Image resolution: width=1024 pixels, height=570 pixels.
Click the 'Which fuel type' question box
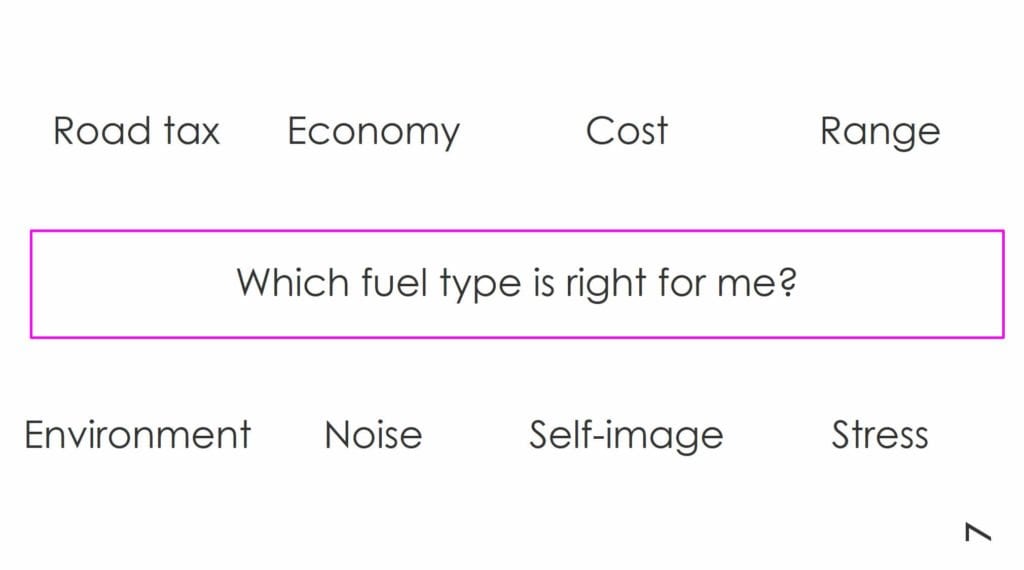[x=517, y=284]
